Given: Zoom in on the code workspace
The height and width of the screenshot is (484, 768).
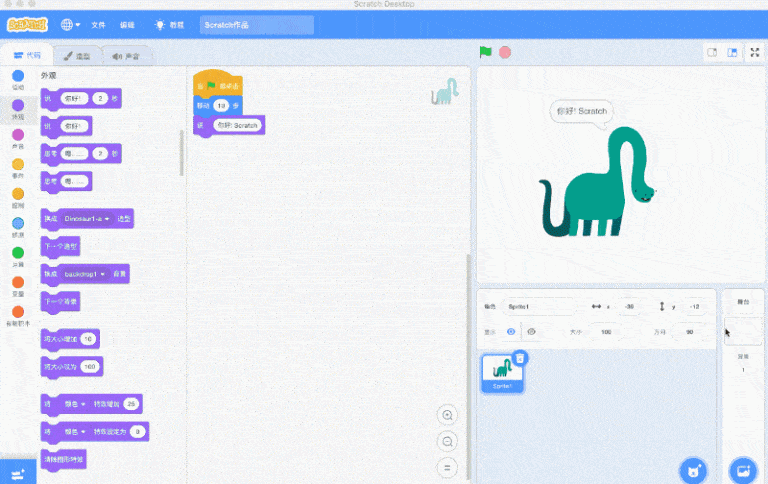Looking at the screenshot, I should tap(448, 415).
